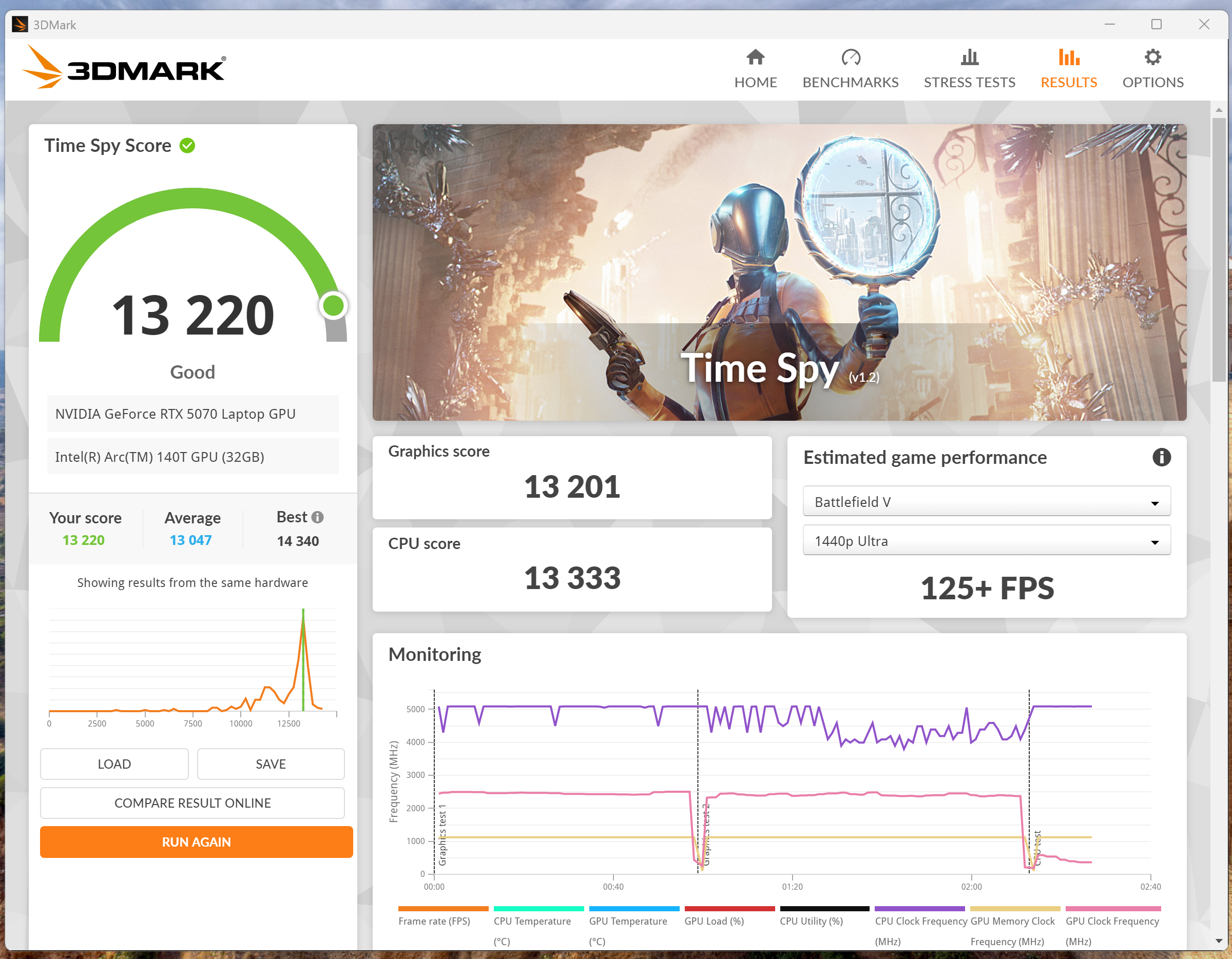Click the Home house icon
The height and width of the screenshot is (959, 1232).
tap(755, 57)
